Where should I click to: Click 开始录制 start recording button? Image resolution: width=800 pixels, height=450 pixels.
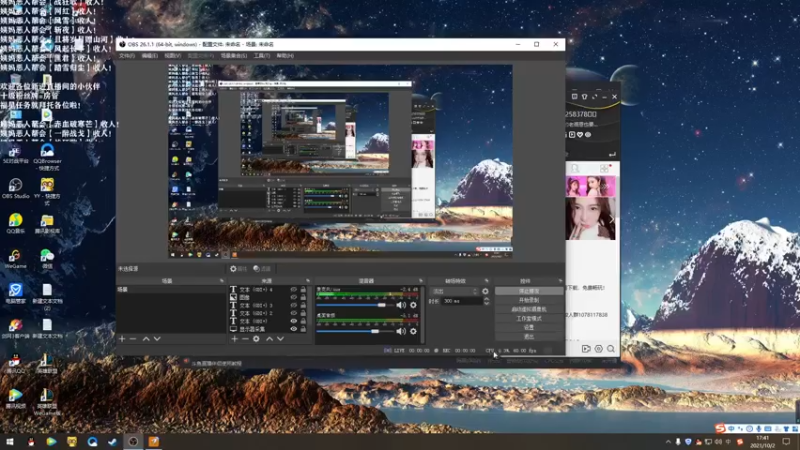pyautogui.click(x=529, y=301)
